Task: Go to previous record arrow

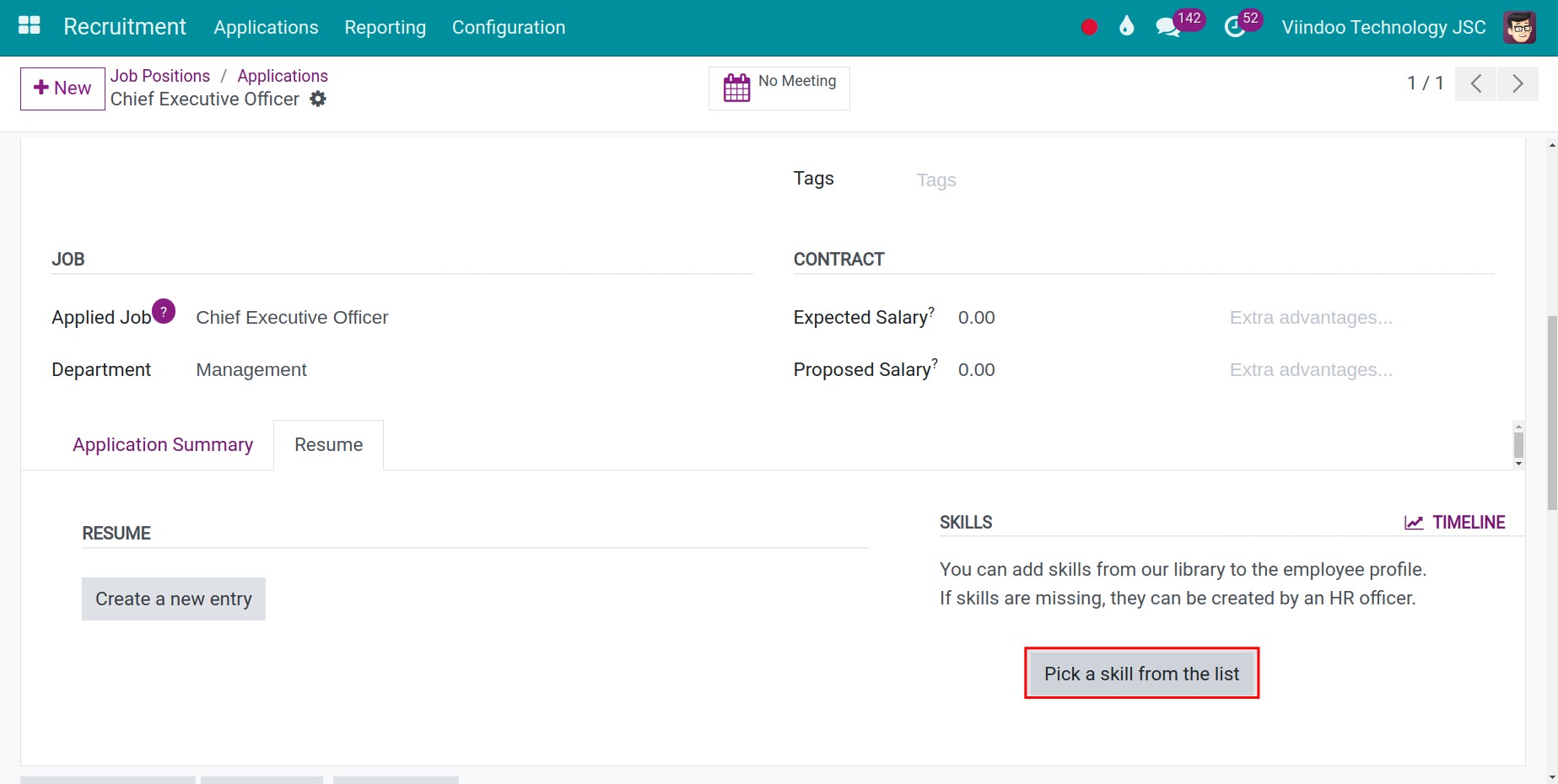Action: (x=1475, y=83)
